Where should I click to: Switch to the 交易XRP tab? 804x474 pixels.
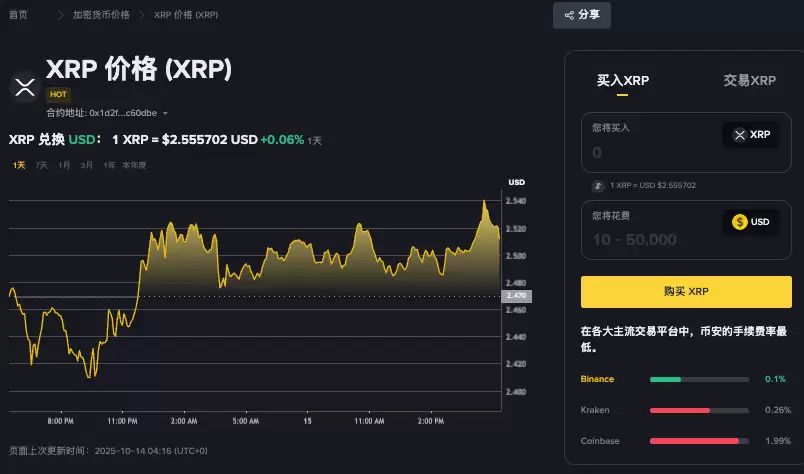749,81
